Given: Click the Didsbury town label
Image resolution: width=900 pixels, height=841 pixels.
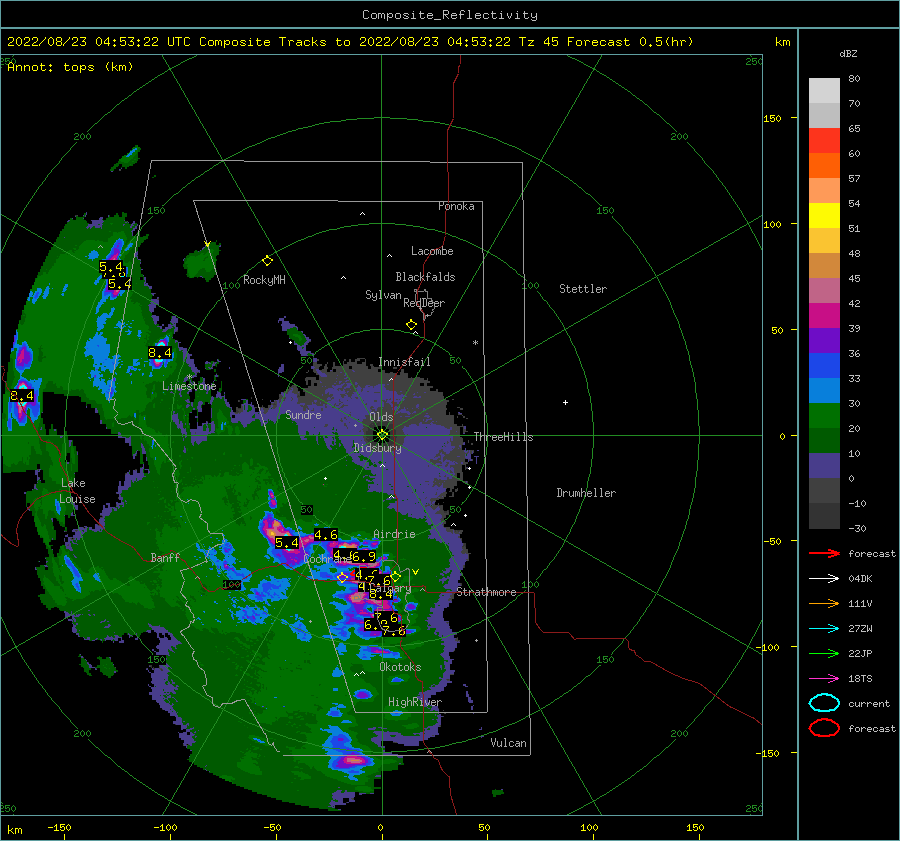Looking at the screenshot, I should [378, 448].
